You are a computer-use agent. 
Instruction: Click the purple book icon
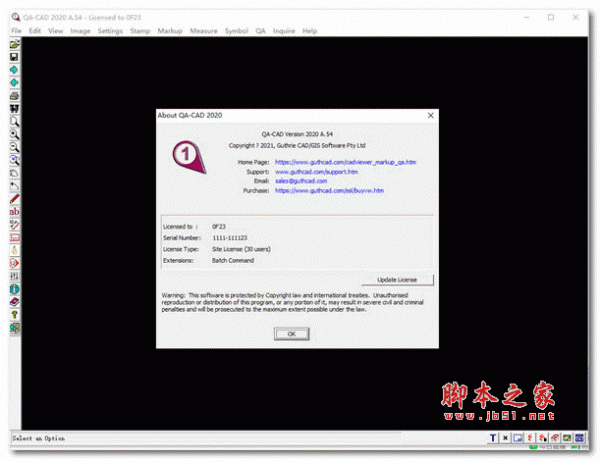15,302
